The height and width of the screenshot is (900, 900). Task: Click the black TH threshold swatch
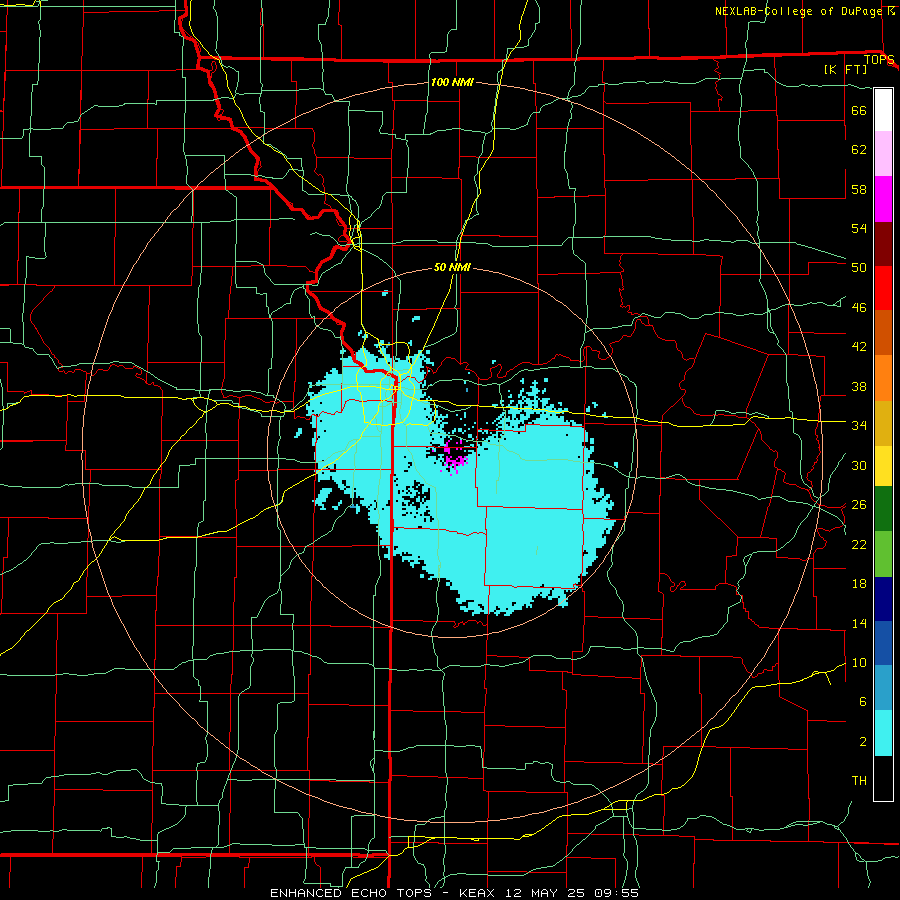[883, 777]
